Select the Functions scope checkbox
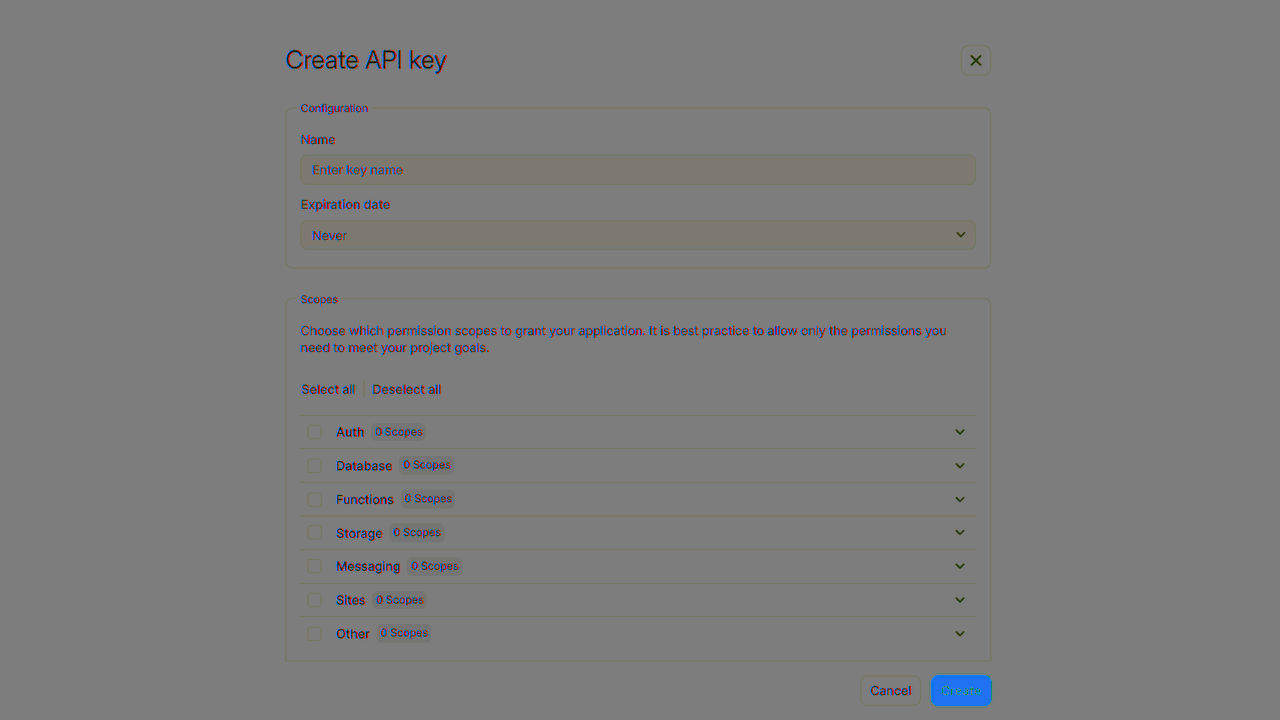Screen dimensions: 1280x720 coord(315,499)
